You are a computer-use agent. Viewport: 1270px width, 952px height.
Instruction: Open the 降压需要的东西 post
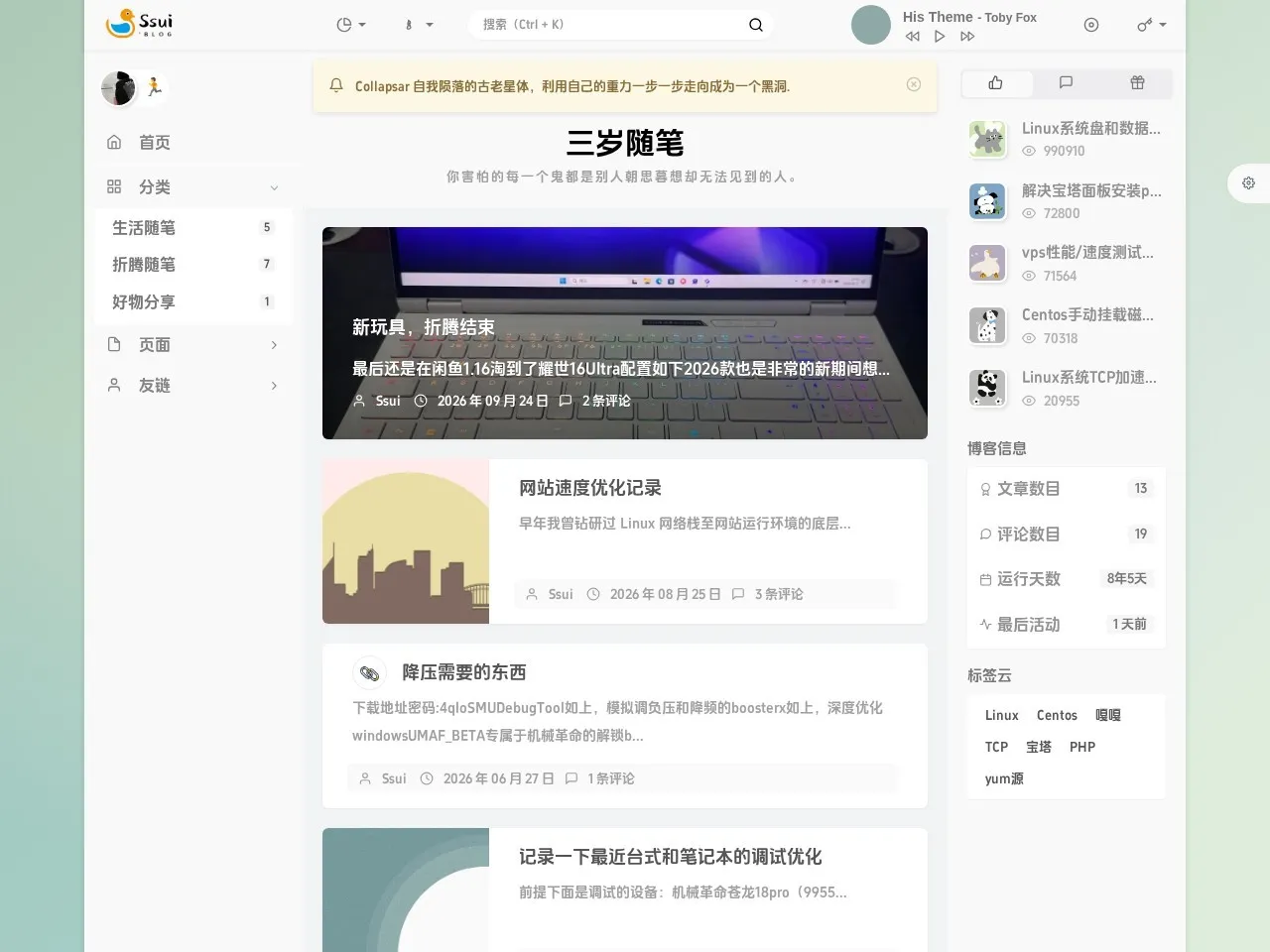pos(463,672)
